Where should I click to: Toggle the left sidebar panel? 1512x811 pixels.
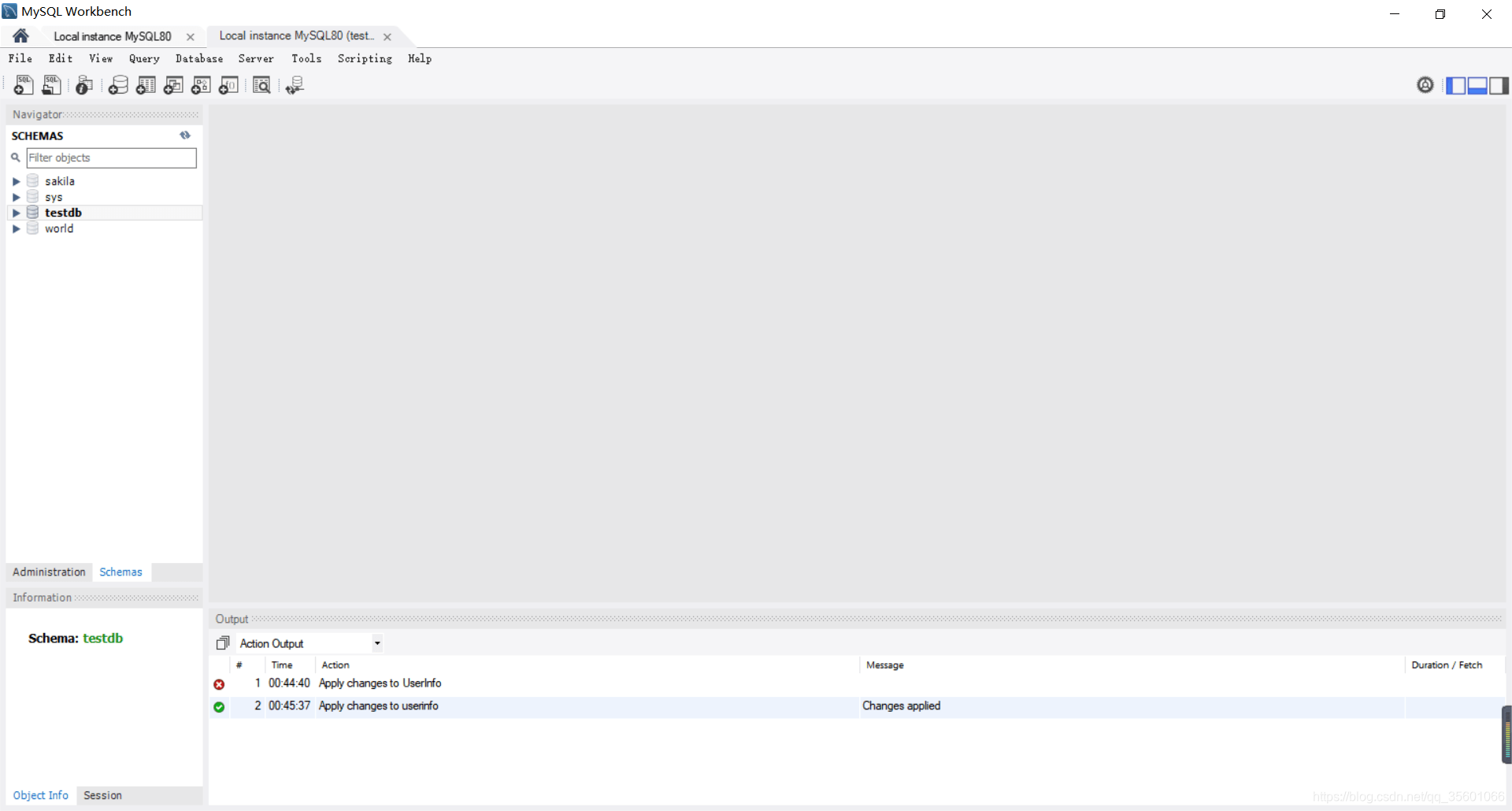click(1456, 85)
